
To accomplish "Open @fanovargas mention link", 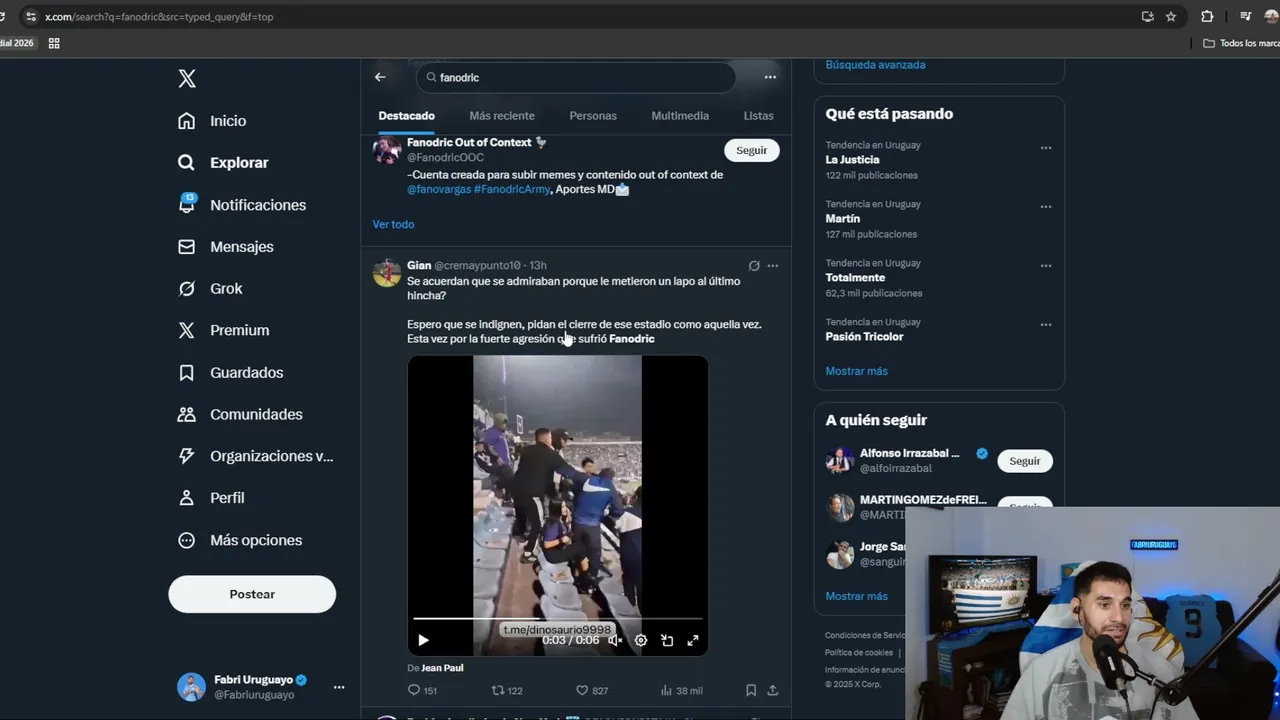I will point(439,189).
